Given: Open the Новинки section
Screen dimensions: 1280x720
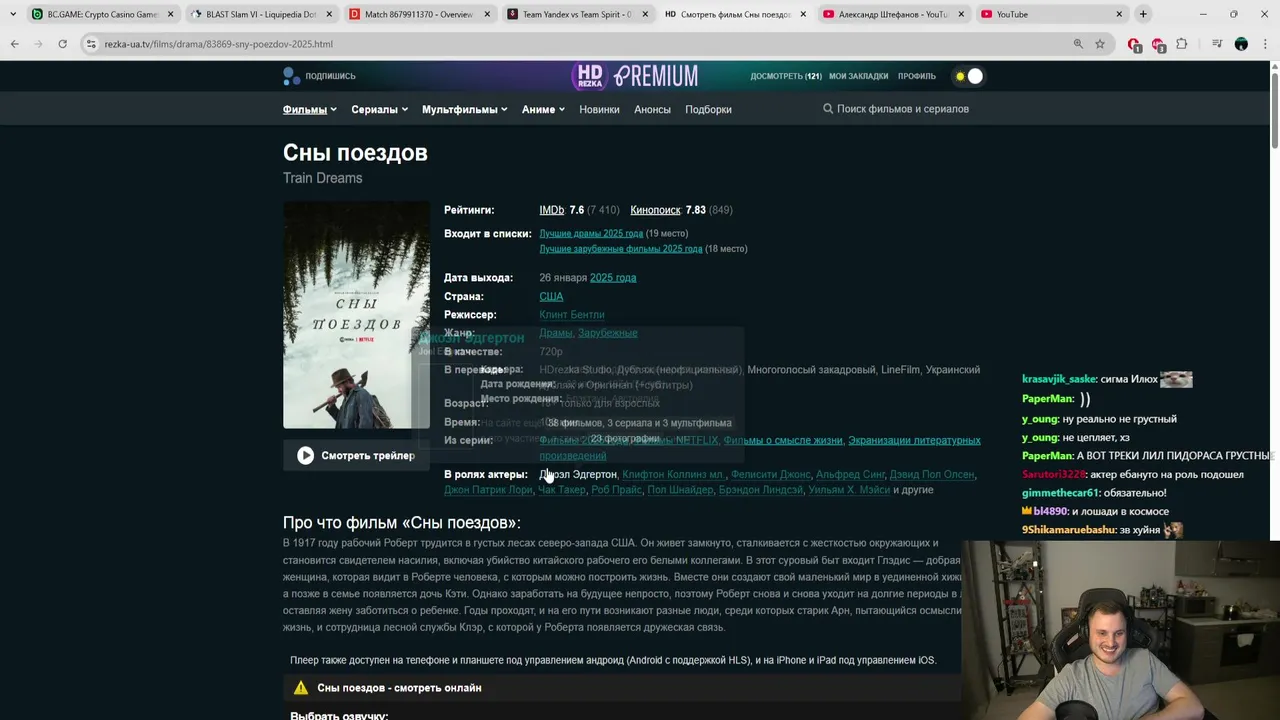Looking at the screenshot, I should [599, 110].
